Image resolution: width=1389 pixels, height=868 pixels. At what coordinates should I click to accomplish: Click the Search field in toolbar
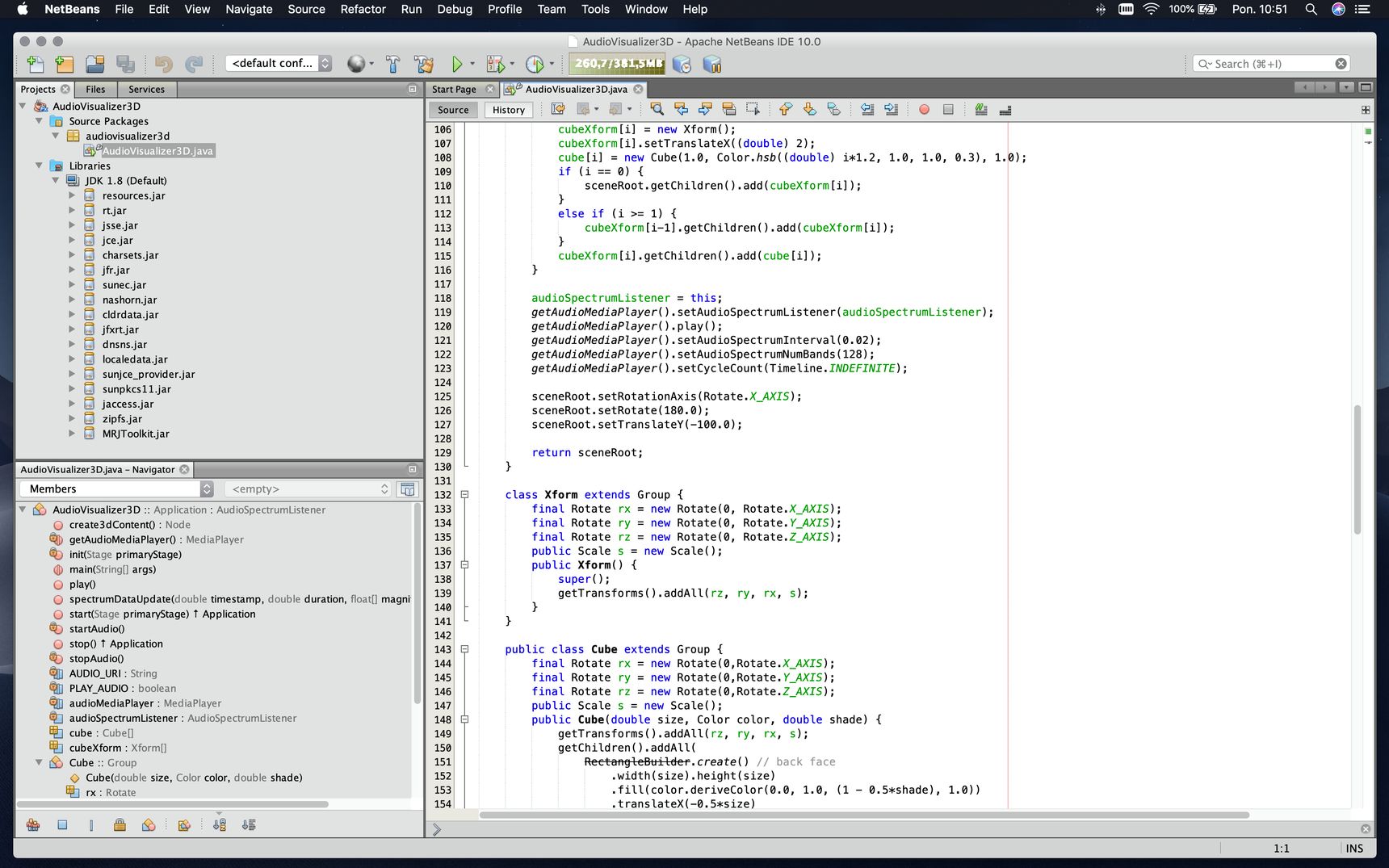(1270, 64)
